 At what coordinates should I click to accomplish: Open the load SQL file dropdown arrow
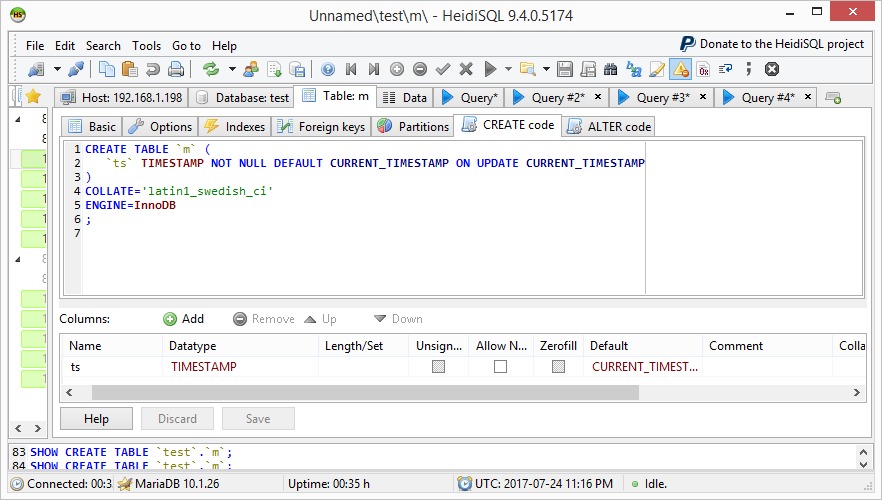pos(545,69)
